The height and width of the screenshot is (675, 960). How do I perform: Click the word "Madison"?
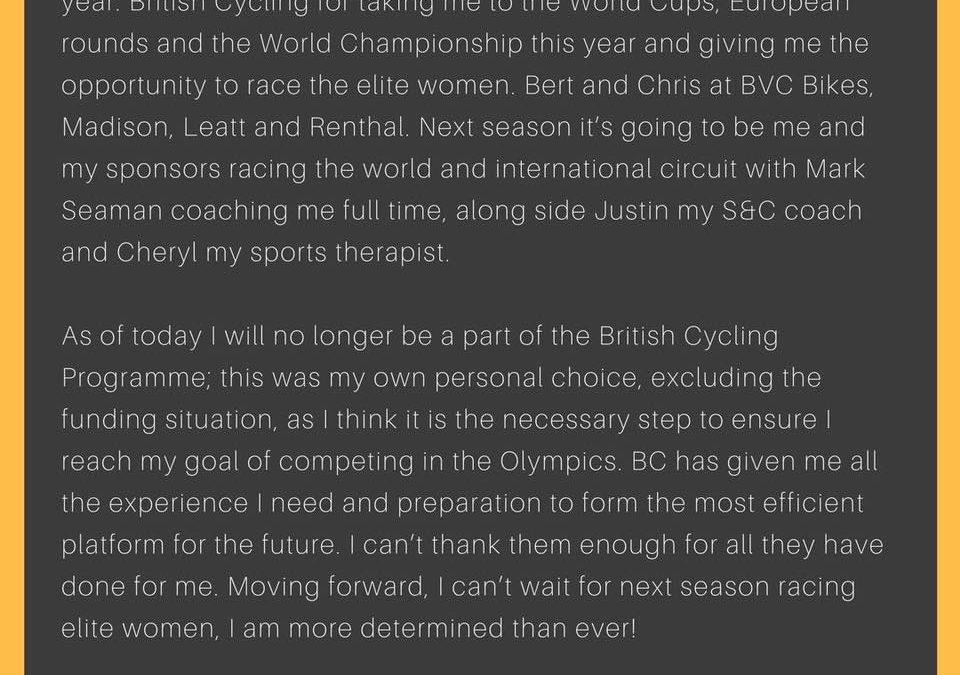coord(115,127)
